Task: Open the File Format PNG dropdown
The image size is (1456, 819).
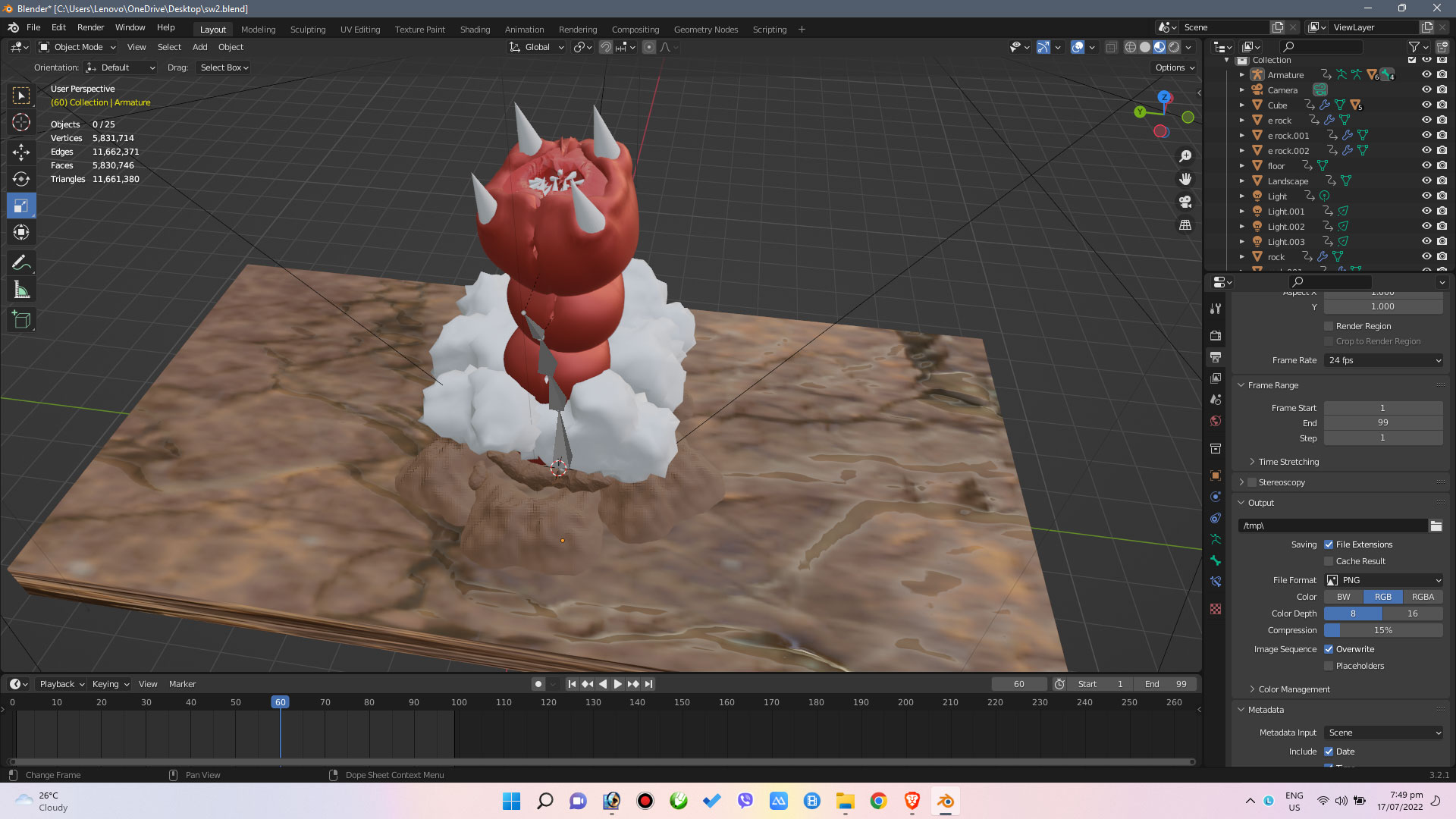Action: (x=1384, y=580)
